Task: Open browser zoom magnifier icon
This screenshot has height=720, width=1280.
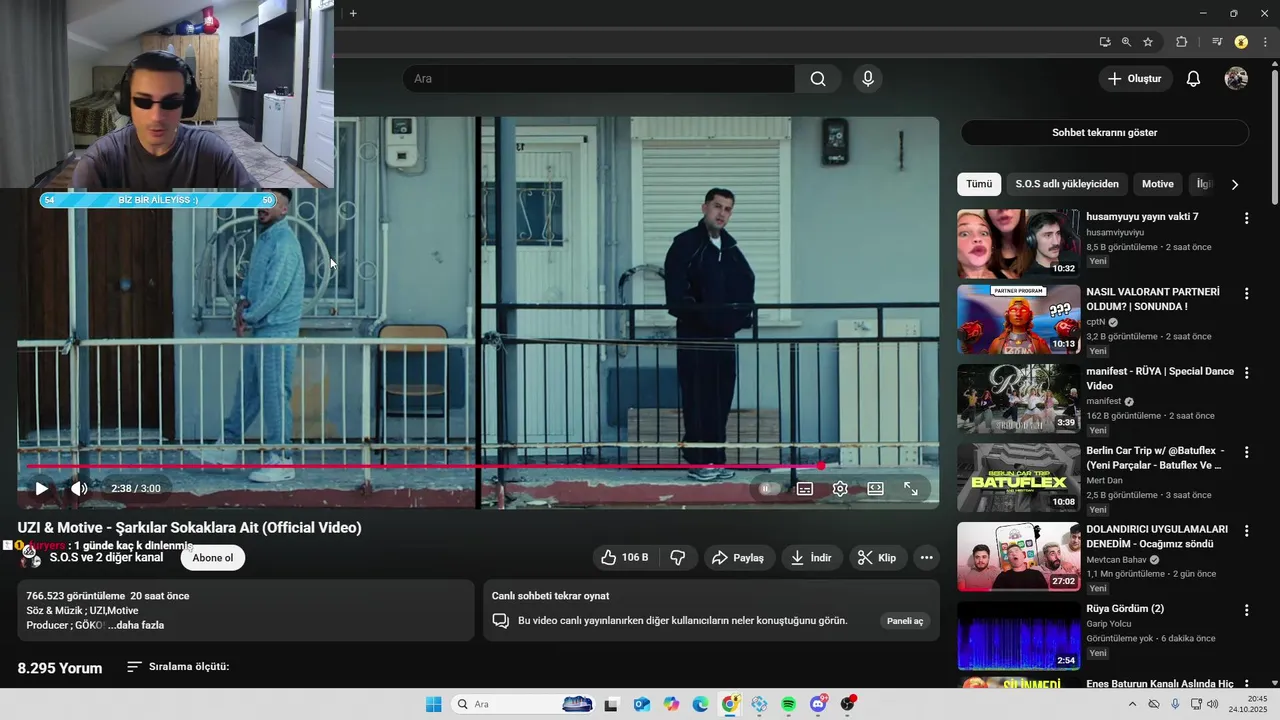Action: [1126, 42]
